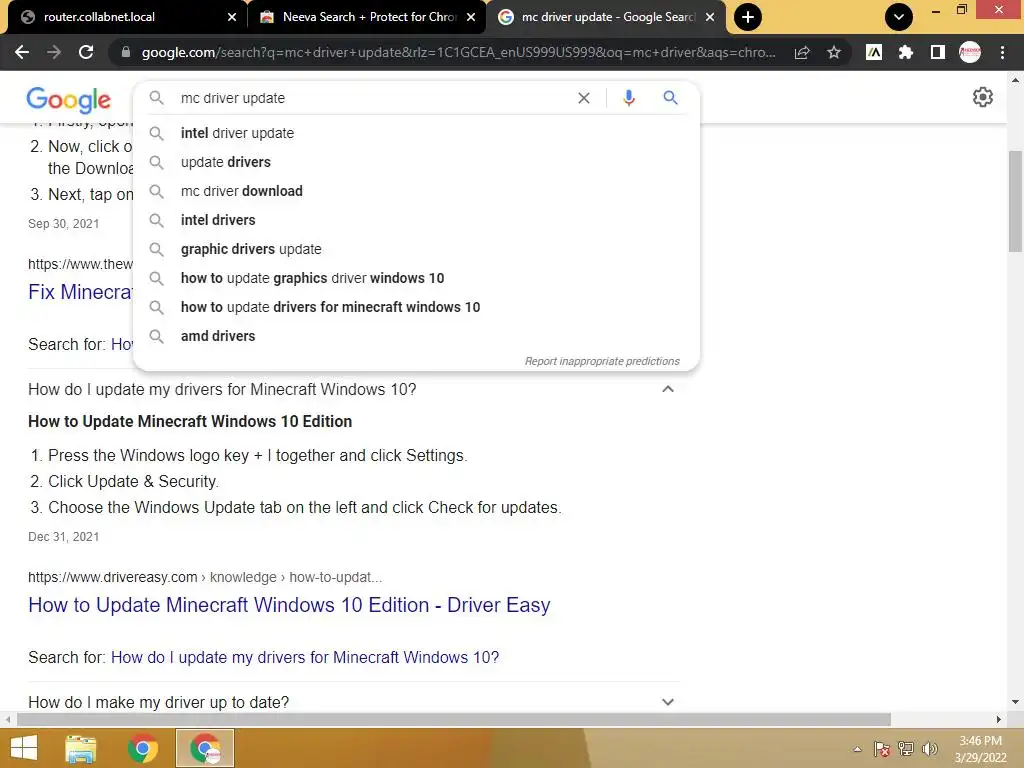Image resolution: width=1024 pixels, height=768 pixels.
Task: Open the drivereasy.com URL breadcrumb
Action: [x=205, y=577]
